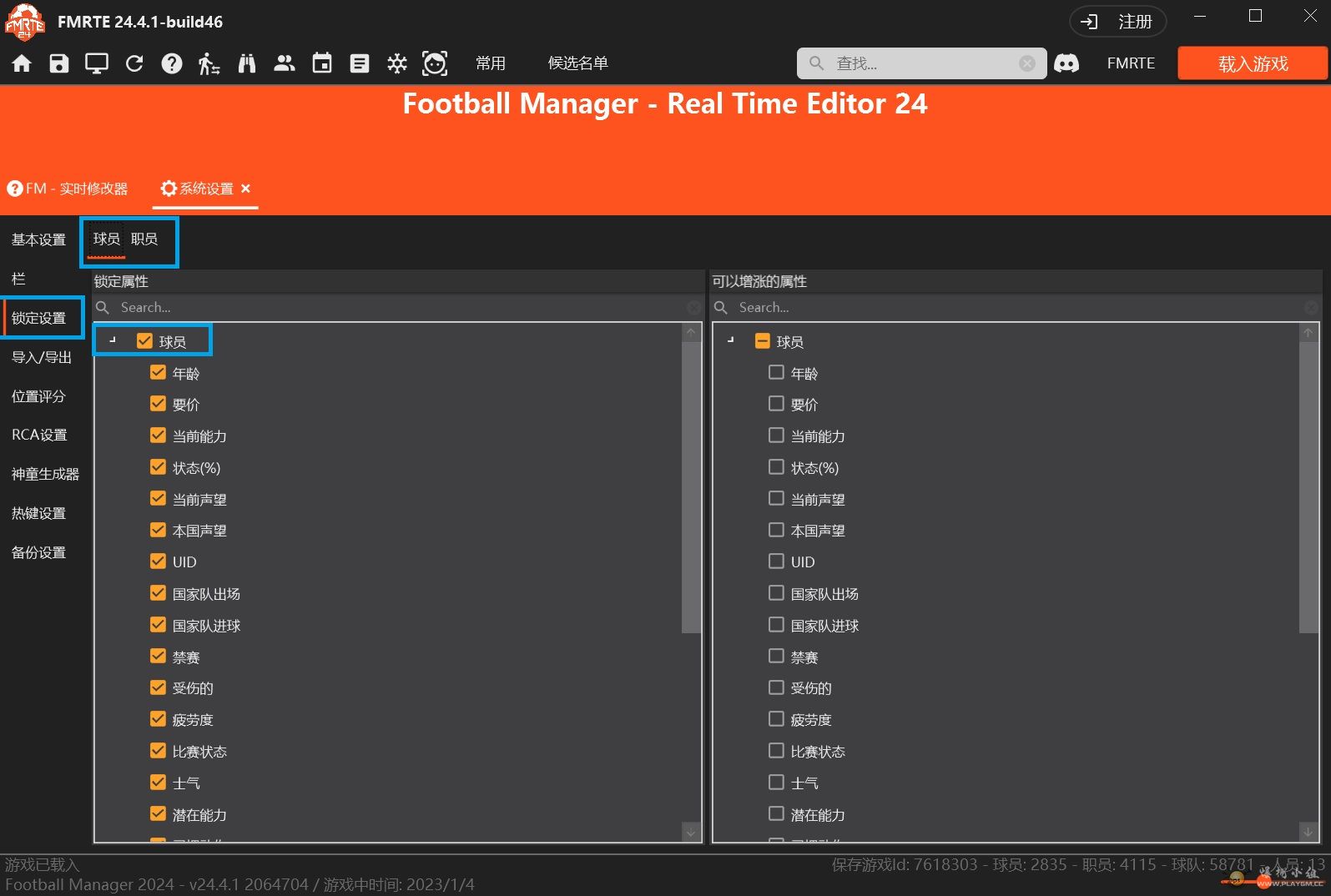
Task: Clear the 可以增涨的属性 search box
Action: tap(1311, 308)
